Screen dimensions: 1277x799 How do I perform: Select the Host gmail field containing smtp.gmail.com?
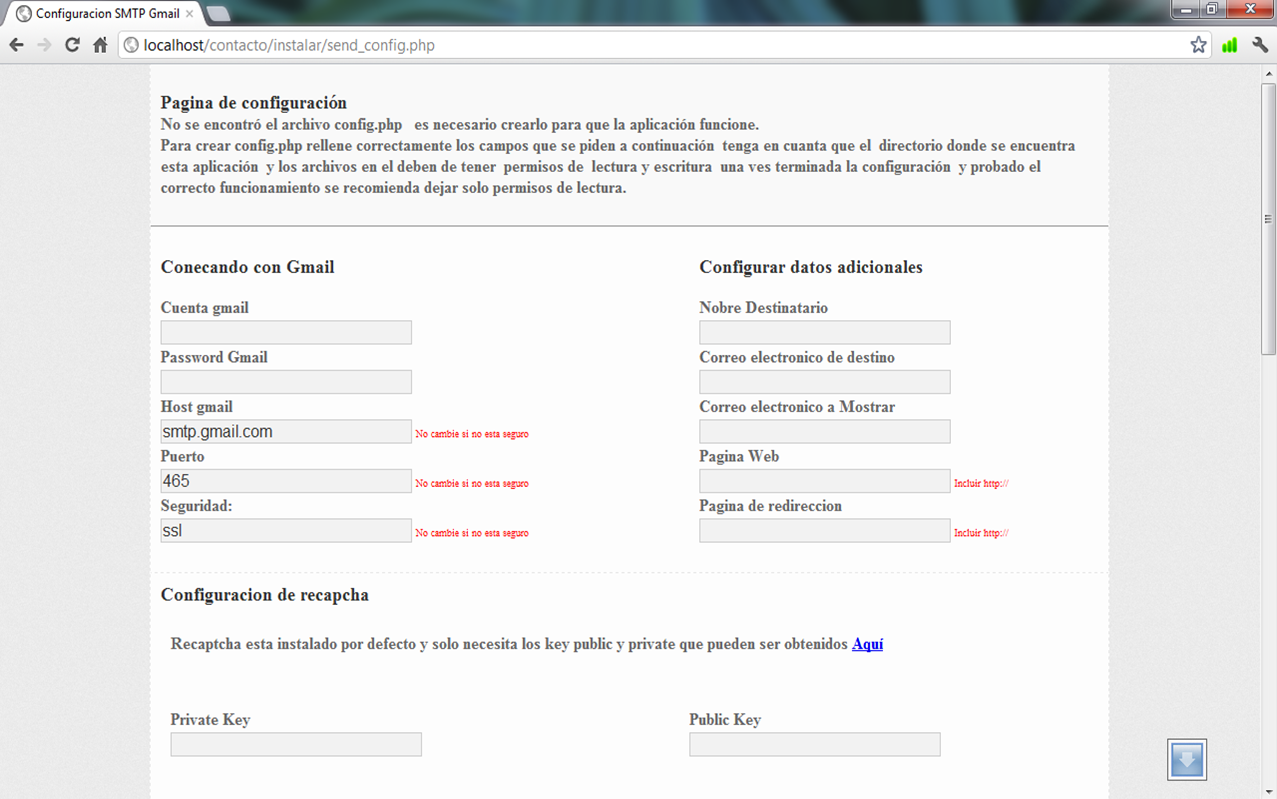[285, 431]
